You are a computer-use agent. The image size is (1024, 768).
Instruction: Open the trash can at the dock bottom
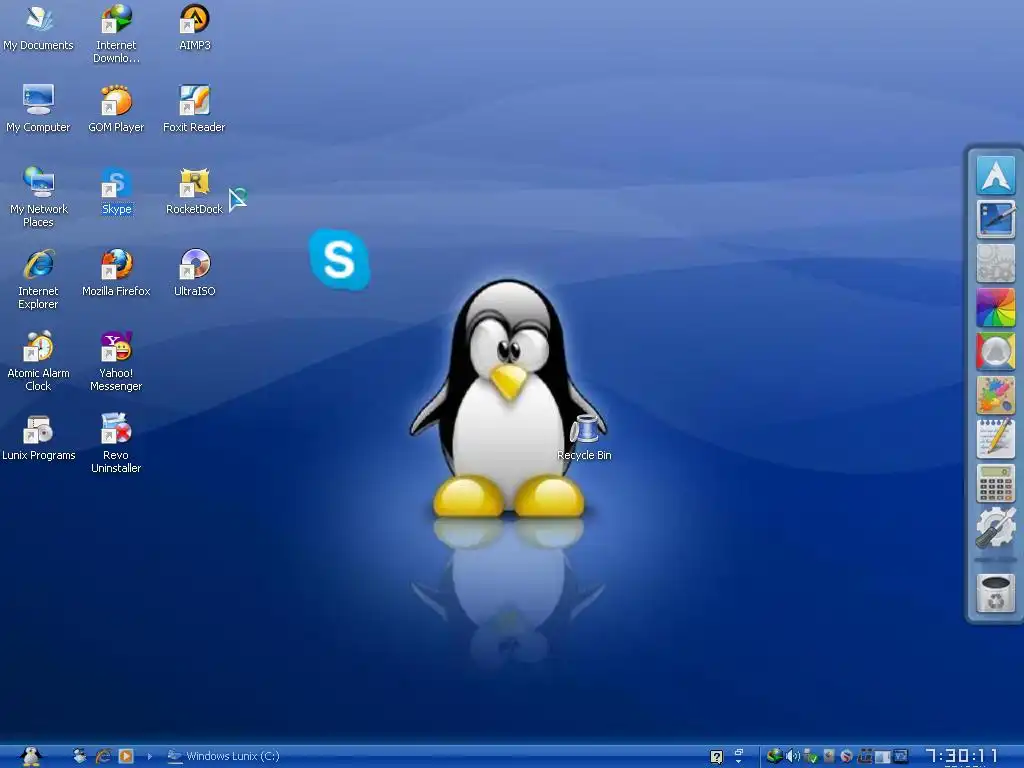[x=995, y=593]
